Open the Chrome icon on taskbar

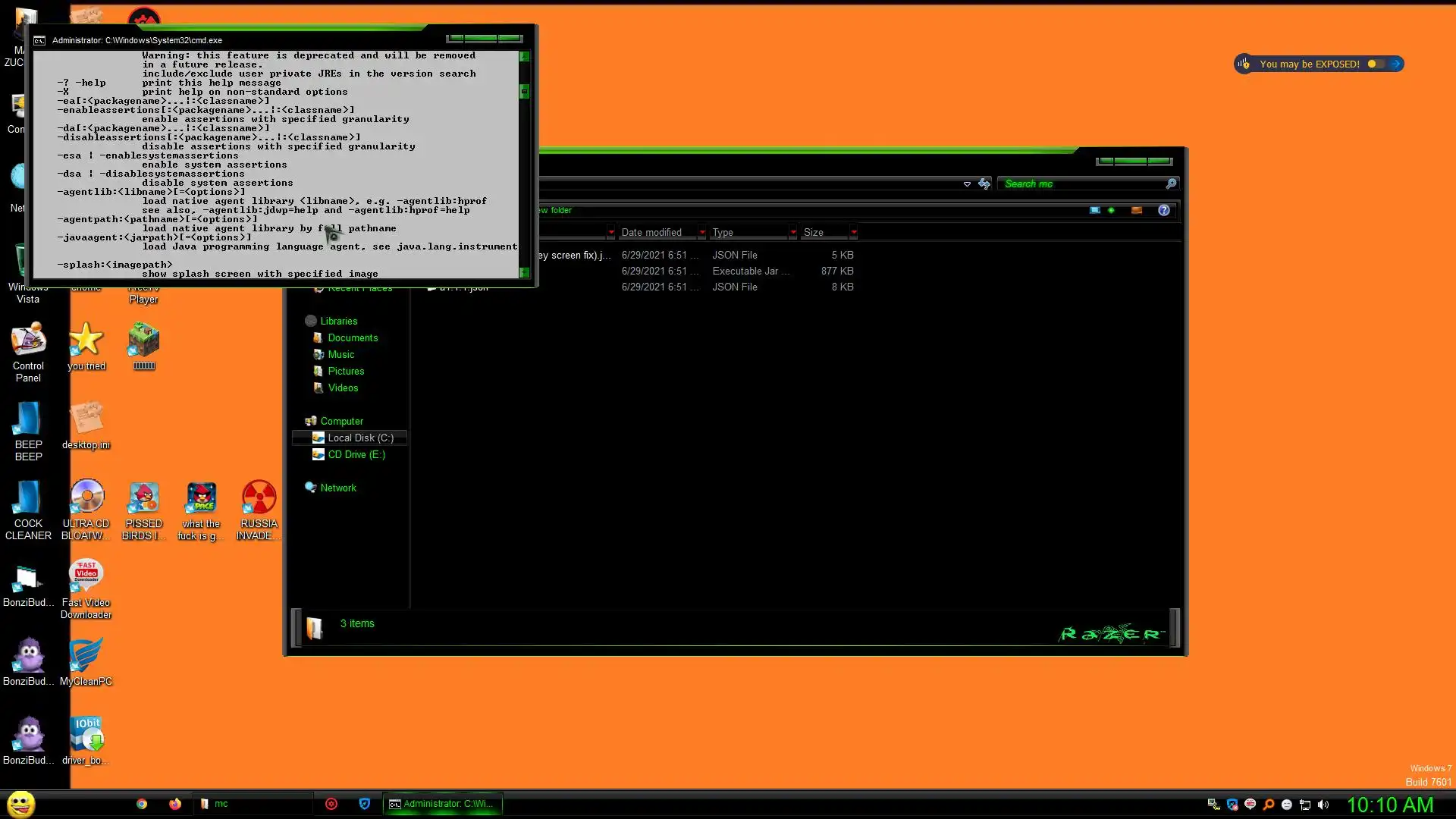(142, 804)
